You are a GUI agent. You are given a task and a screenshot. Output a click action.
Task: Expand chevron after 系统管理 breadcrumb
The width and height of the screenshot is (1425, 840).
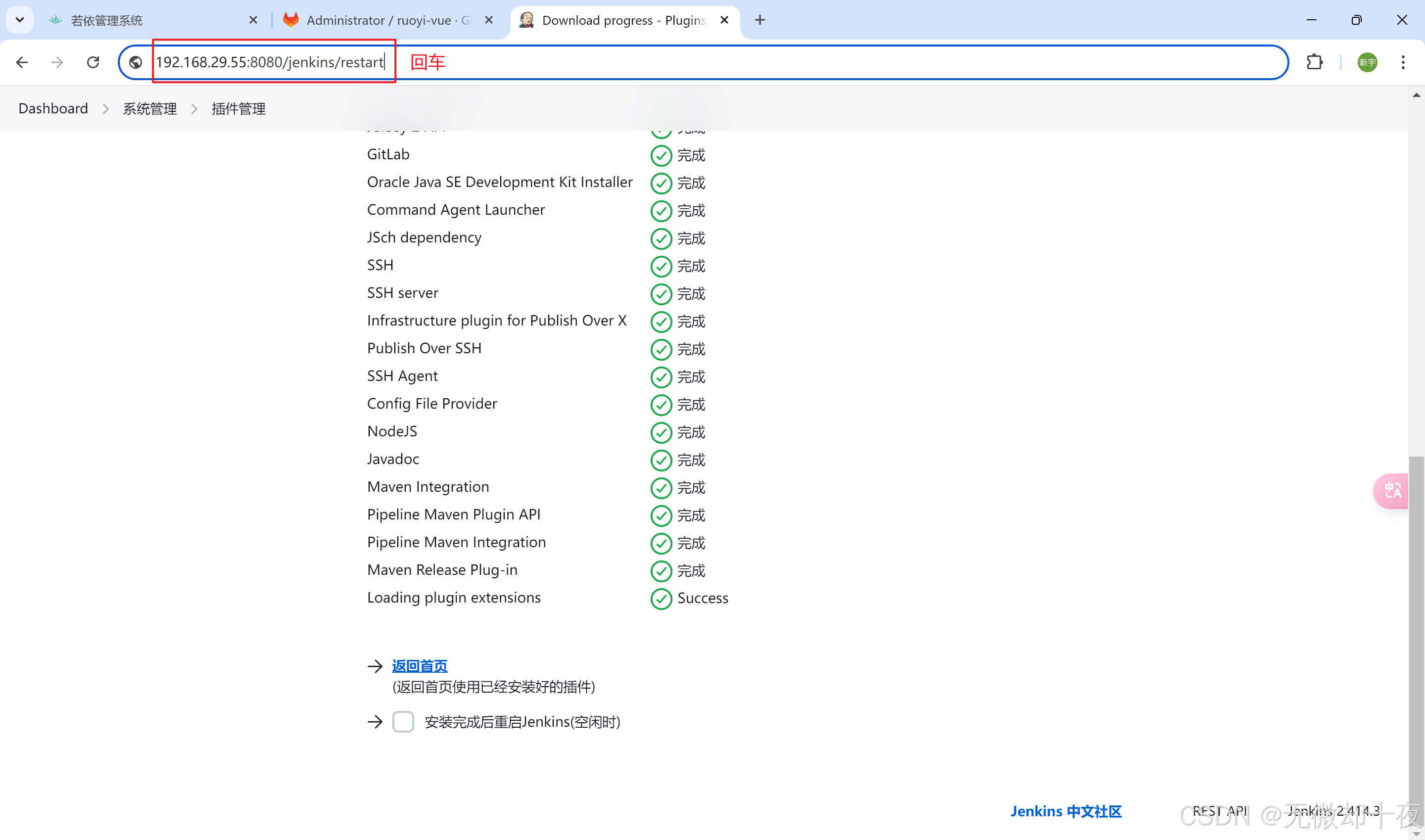tap(194, 109)
